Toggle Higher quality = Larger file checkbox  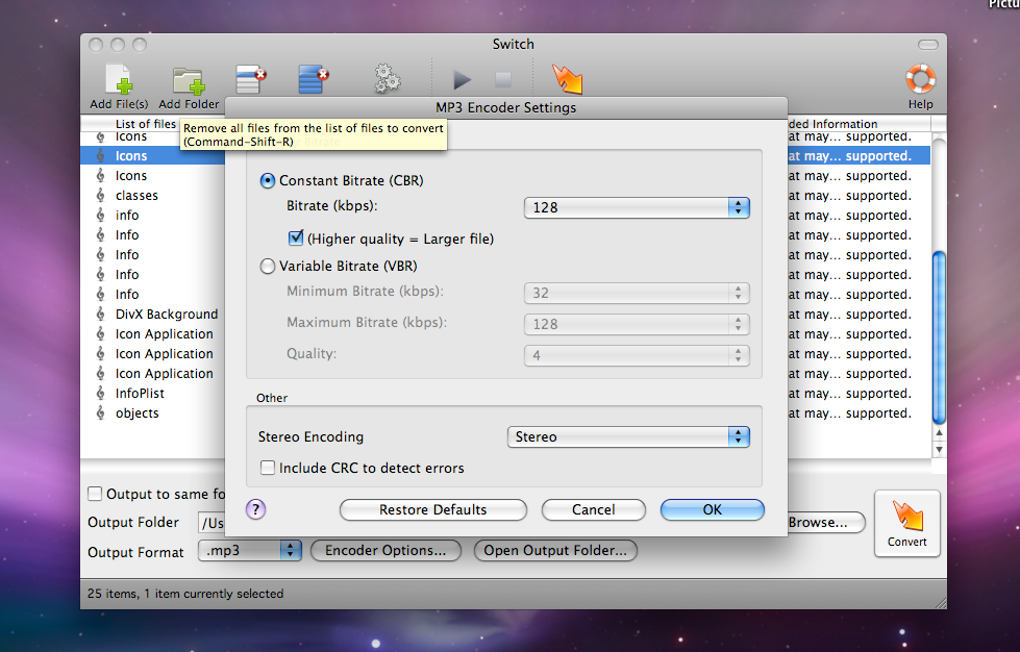click(x=296, y=238)
